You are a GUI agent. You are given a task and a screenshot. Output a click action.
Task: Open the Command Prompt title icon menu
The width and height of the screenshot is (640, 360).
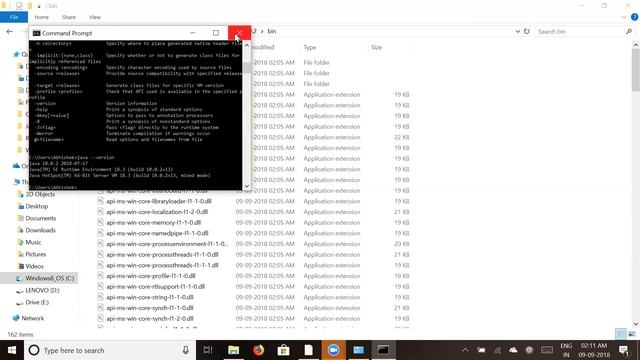pyautogui.click(x=36, y=33)
